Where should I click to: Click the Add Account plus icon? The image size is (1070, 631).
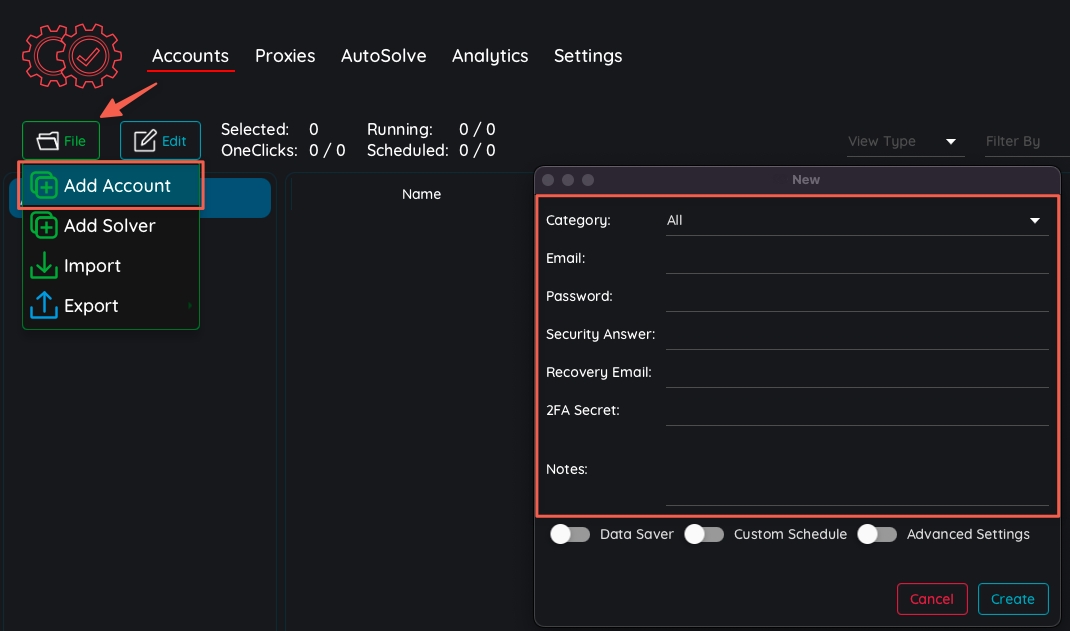click(44, 186)
